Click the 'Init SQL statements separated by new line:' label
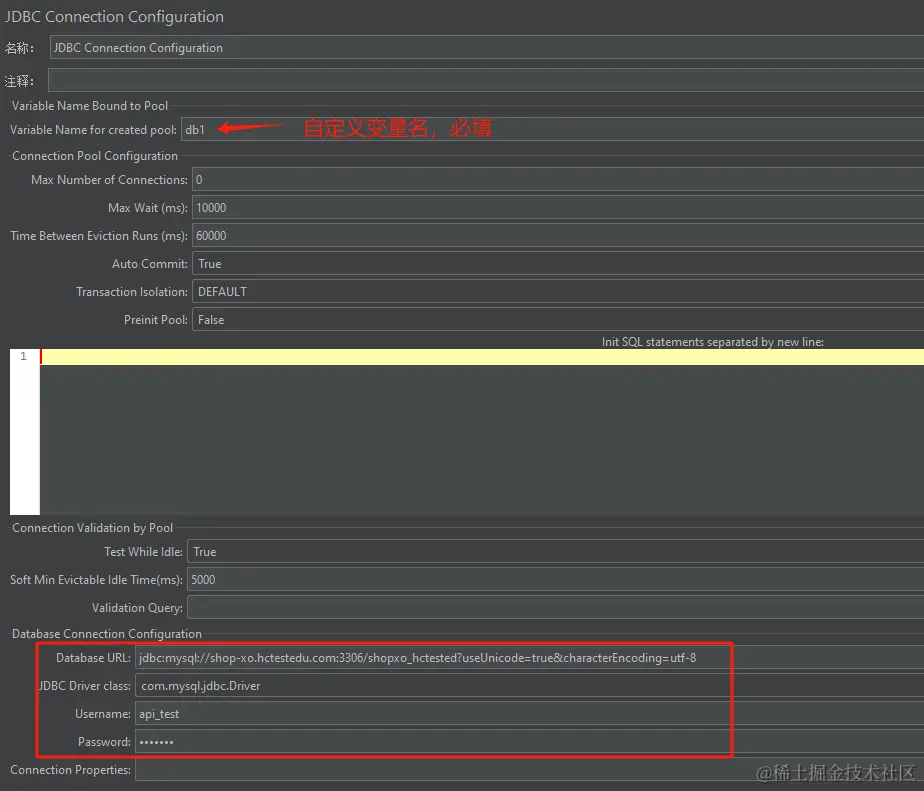Screen dimensions: 924x791 712,342
